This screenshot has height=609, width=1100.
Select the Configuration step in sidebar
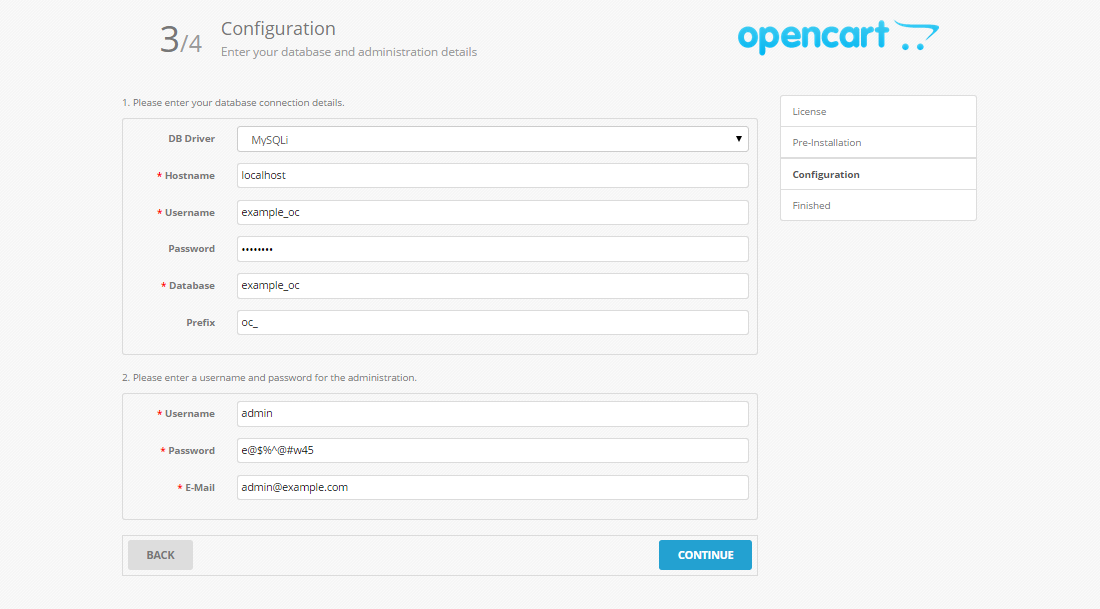click(877, 174)
